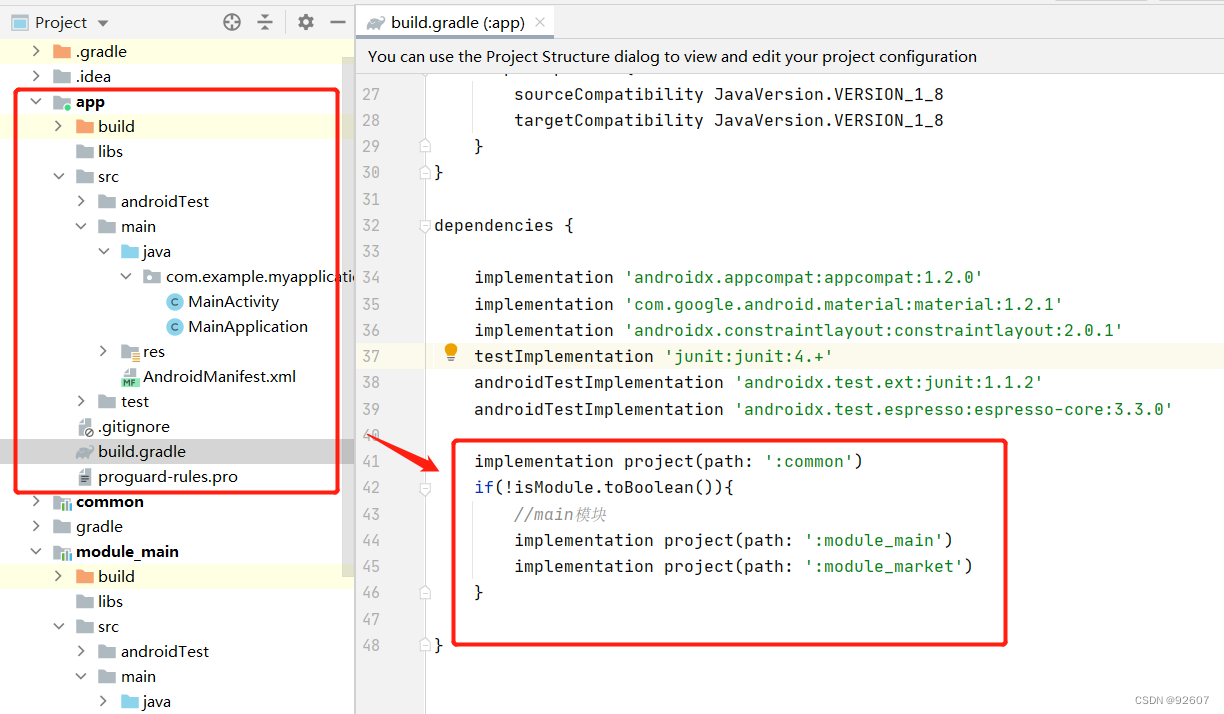Screen dimensions: 1224x714
Task: Expand the common module
Action: [36, 501]
